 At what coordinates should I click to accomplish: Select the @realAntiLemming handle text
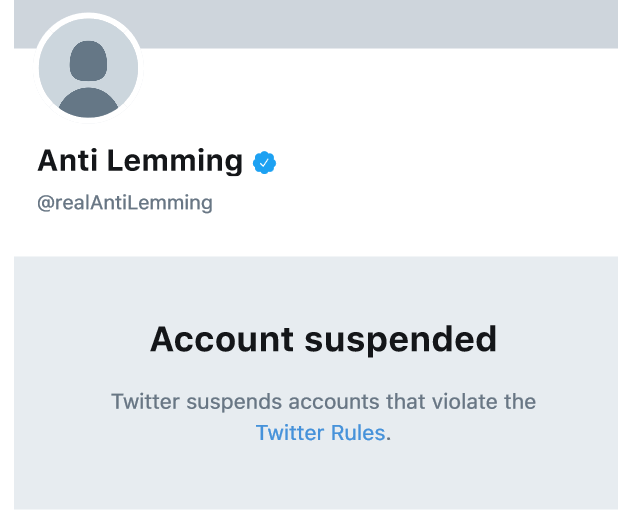[x=125, y=203]
